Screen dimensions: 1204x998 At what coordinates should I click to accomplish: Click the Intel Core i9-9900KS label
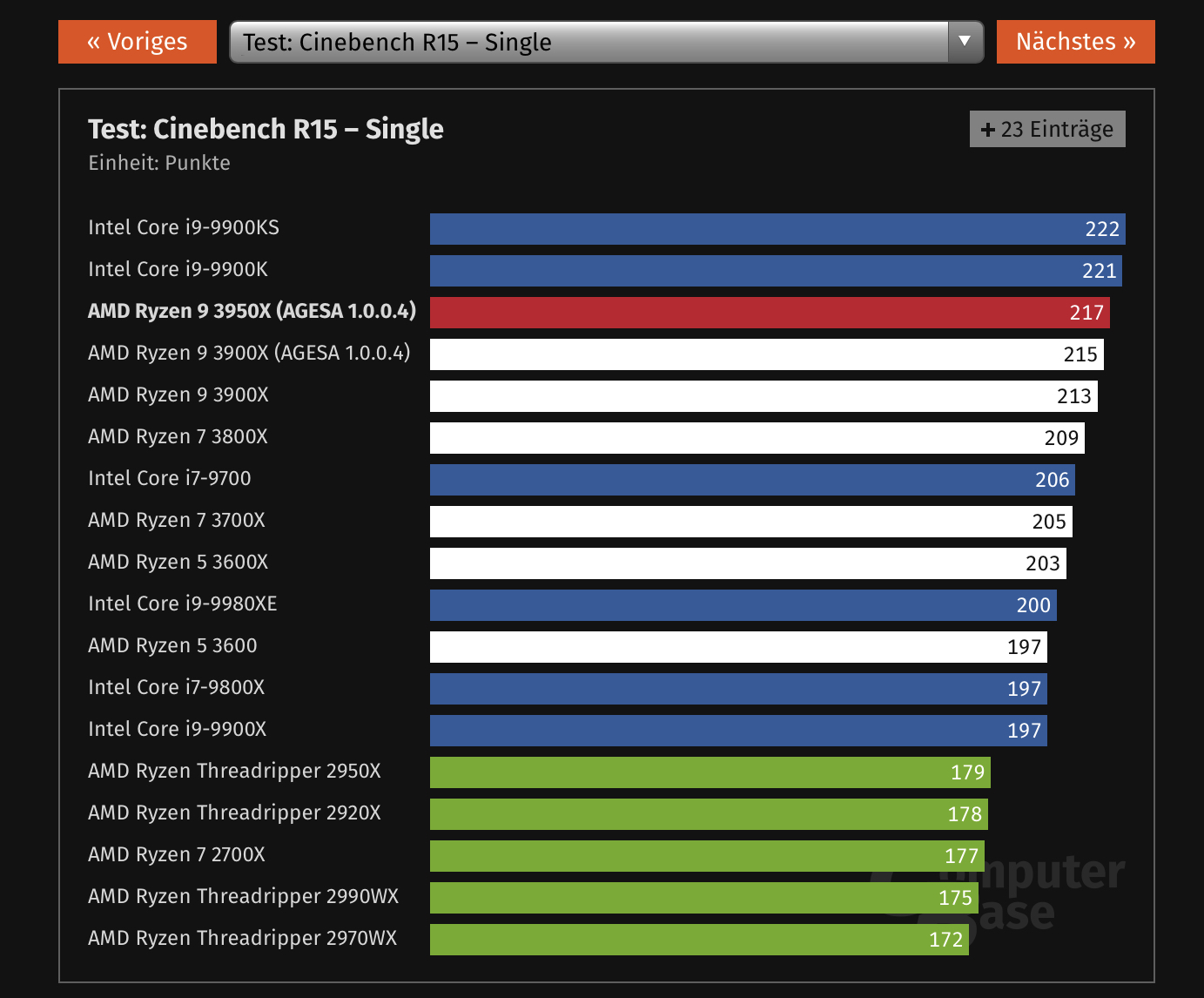(184, 227)
